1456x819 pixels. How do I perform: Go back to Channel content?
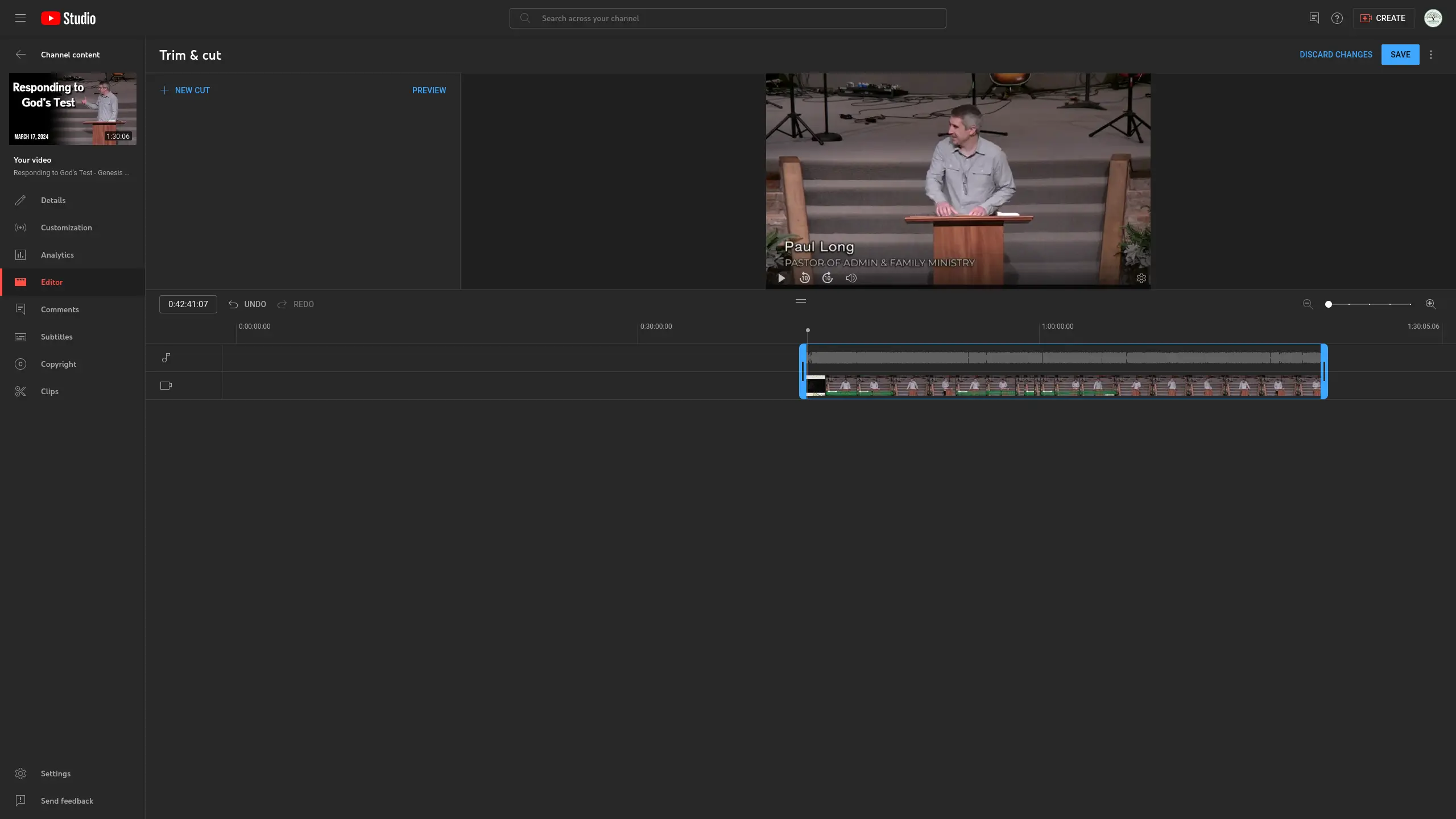point(20,54)
